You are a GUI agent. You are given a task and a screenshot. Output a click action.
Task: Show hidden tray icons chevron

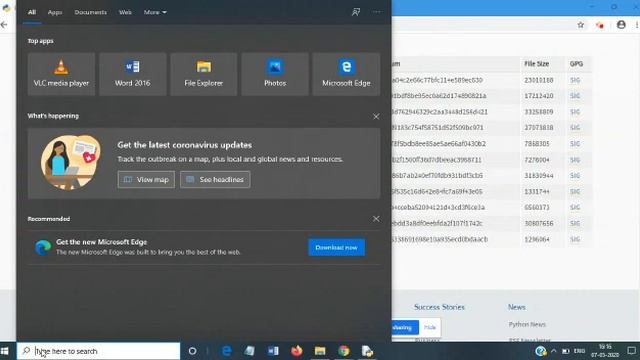click(x=553, y=351)
